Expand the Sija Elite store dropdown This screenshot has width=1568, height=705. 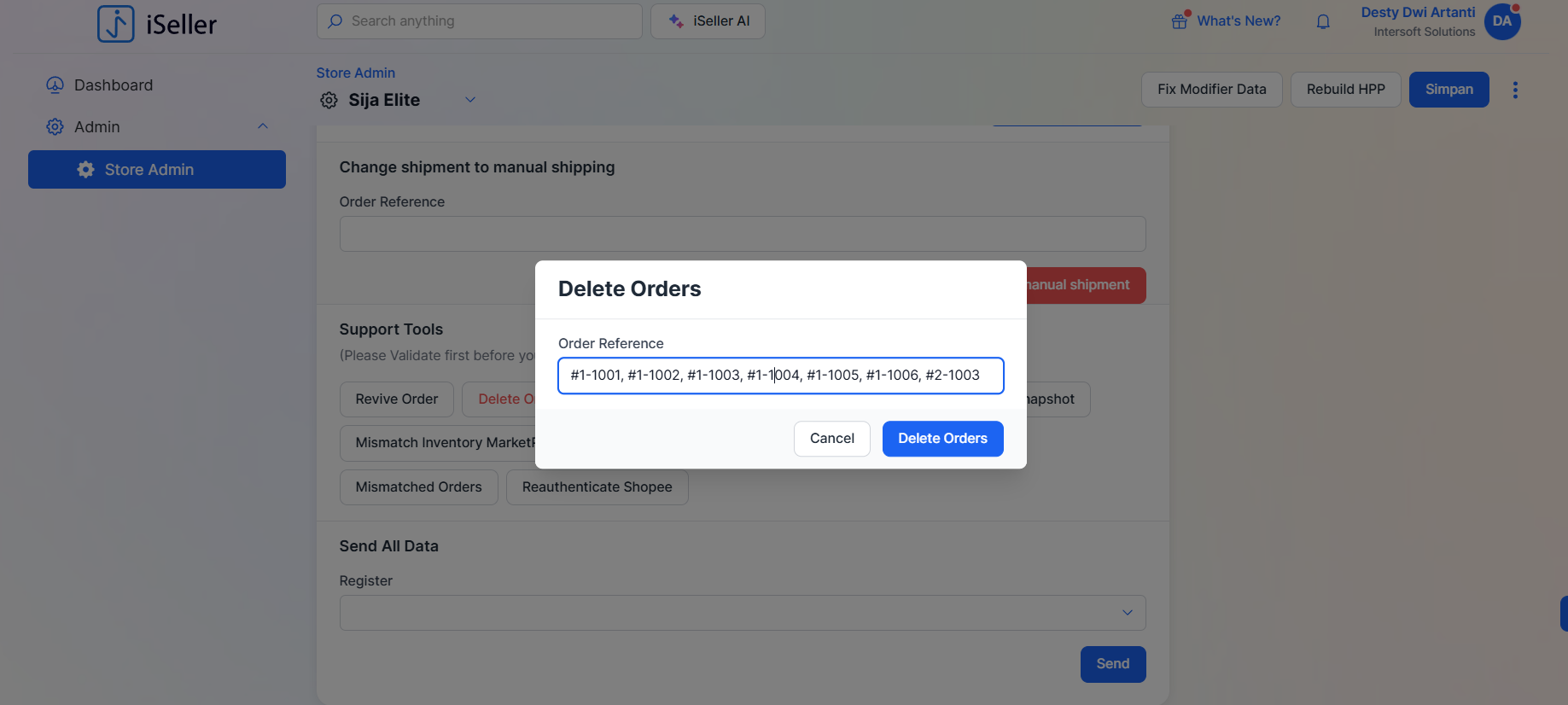[x=470, y=100]
